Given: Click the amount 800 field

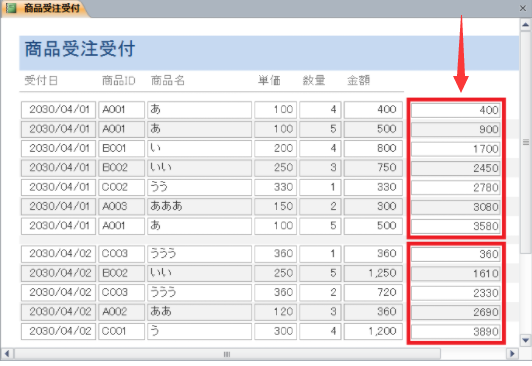Looking at the screenshot, I should tap(373, 149).
